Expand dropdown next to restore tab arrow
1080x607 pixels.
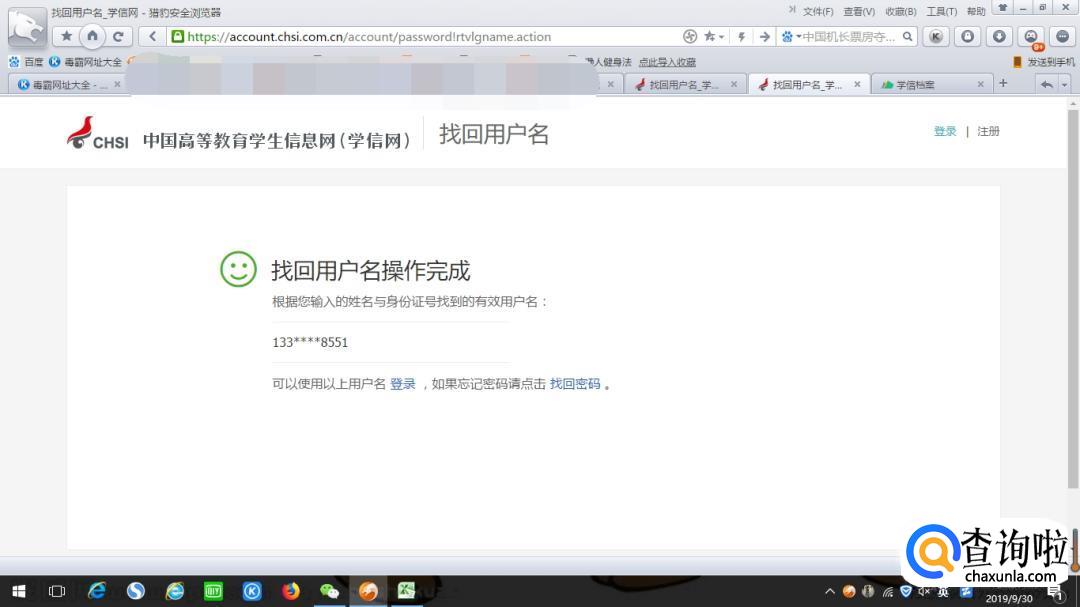click(x=1065, y=85)
